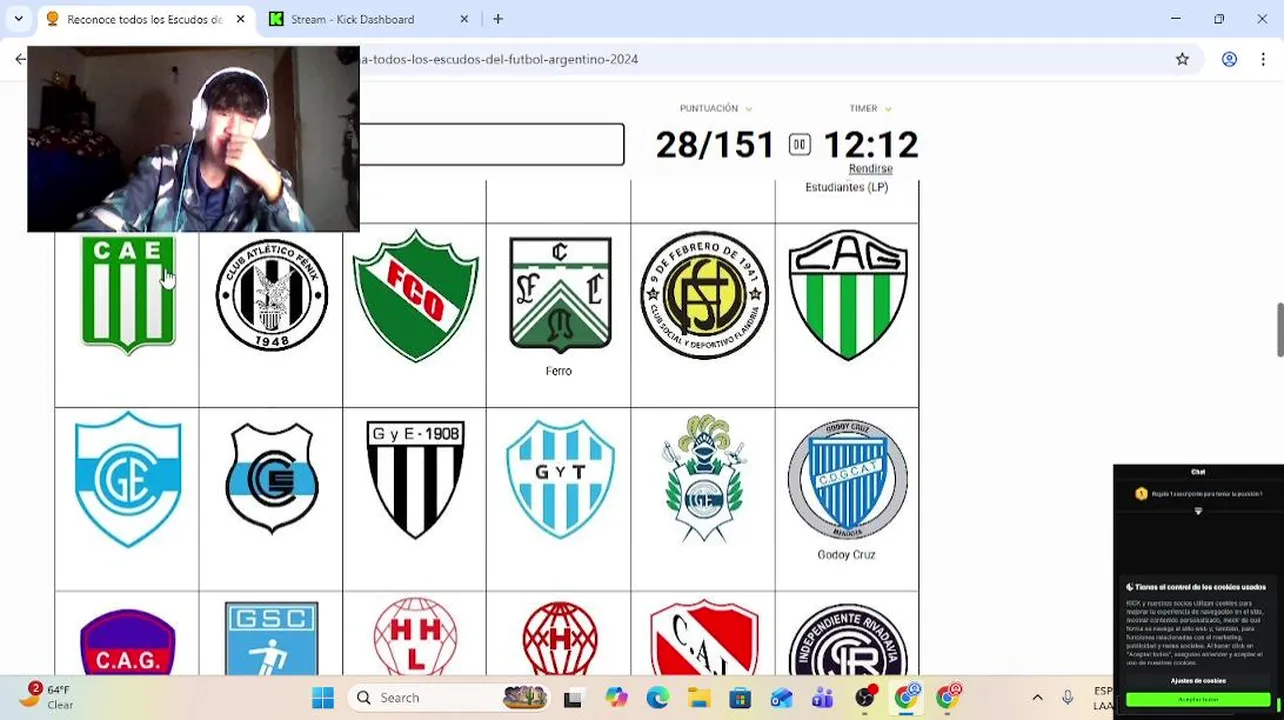The image size is (1284, 720).
Task: Close the Kick Dashboard tab
Action: click(x=464, y=19)
